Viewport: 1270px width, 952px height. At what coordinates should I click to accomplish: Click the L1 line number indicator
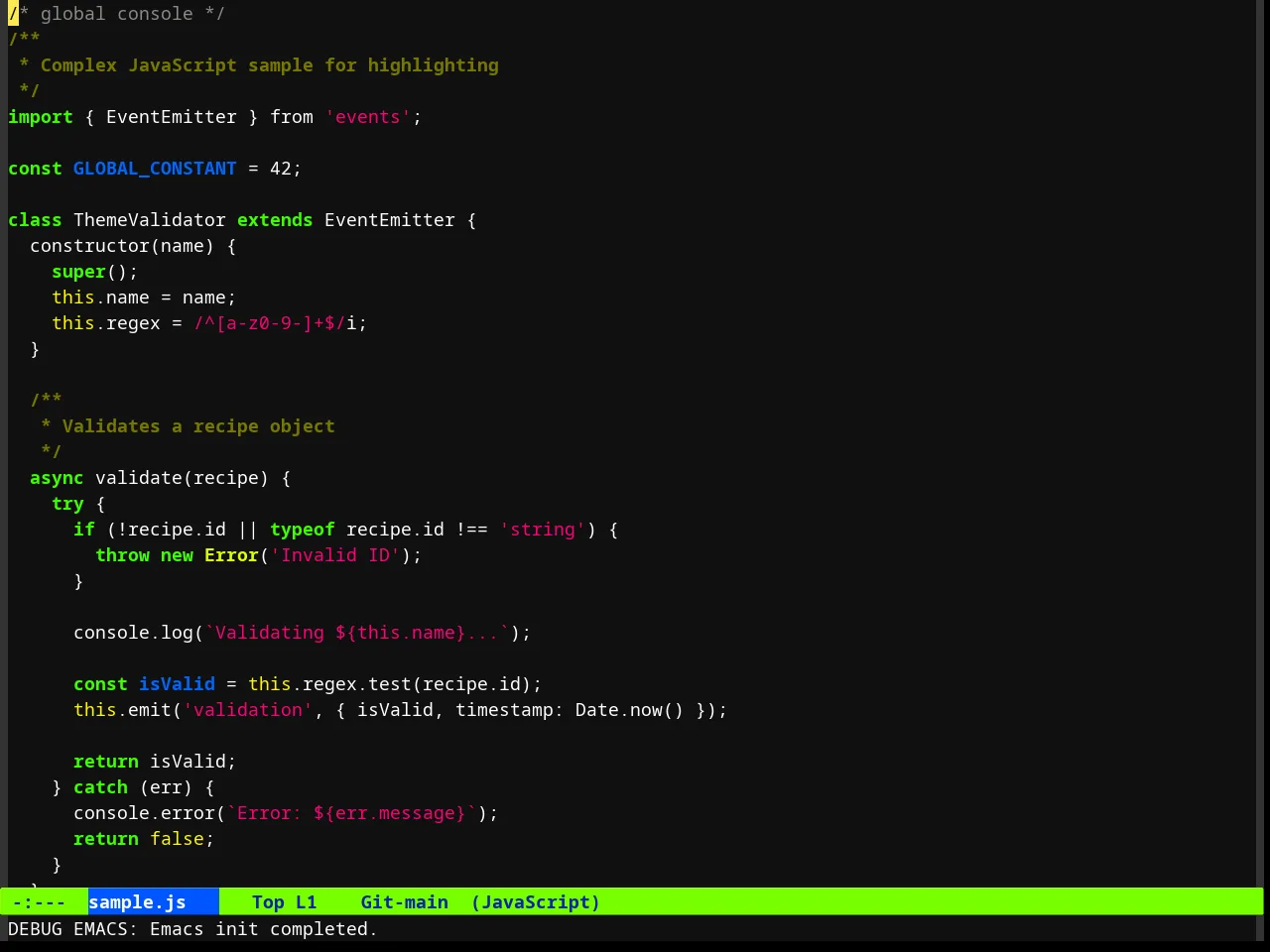pyautogui.click(x=306, y=902)
